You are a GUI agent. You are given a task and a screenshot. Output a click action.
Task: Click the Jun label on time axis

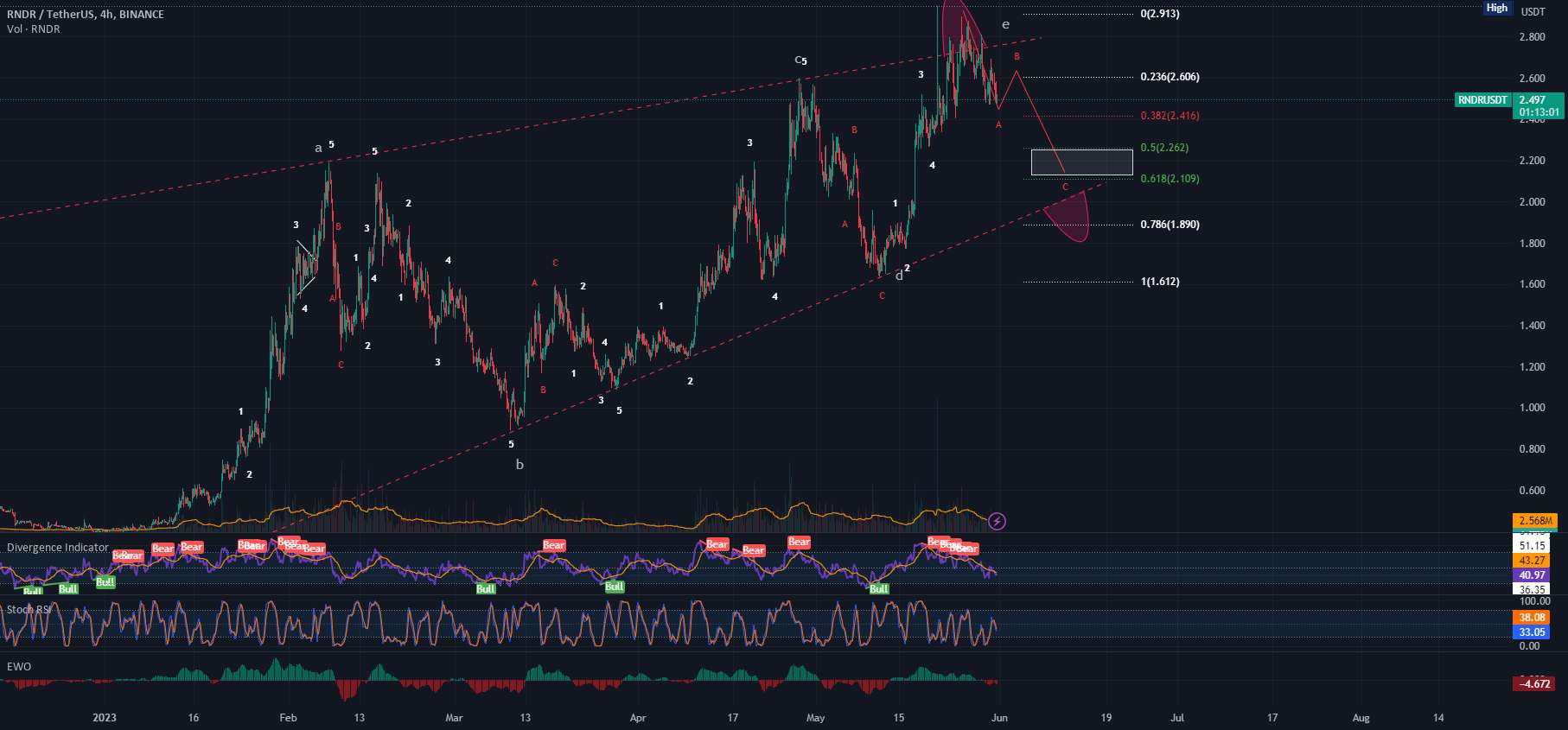point(999,718)
